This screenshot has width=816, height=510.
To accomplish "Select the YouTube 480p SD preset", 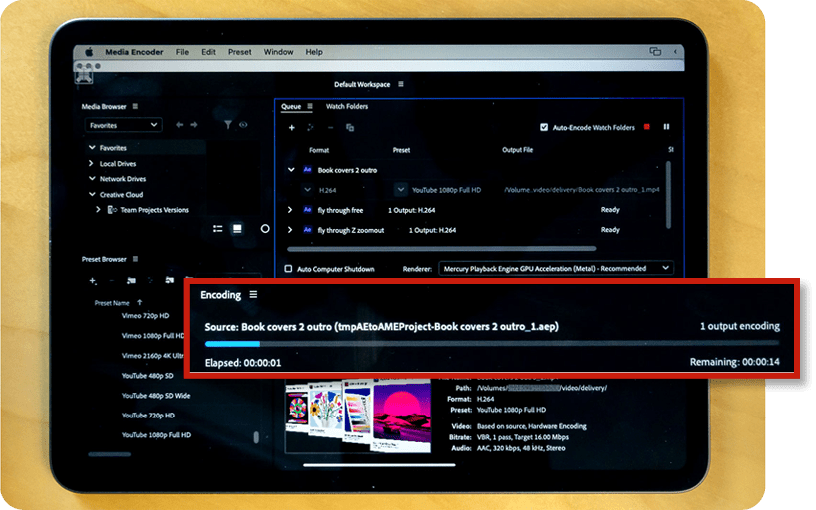I will click(x=147, y=376).
